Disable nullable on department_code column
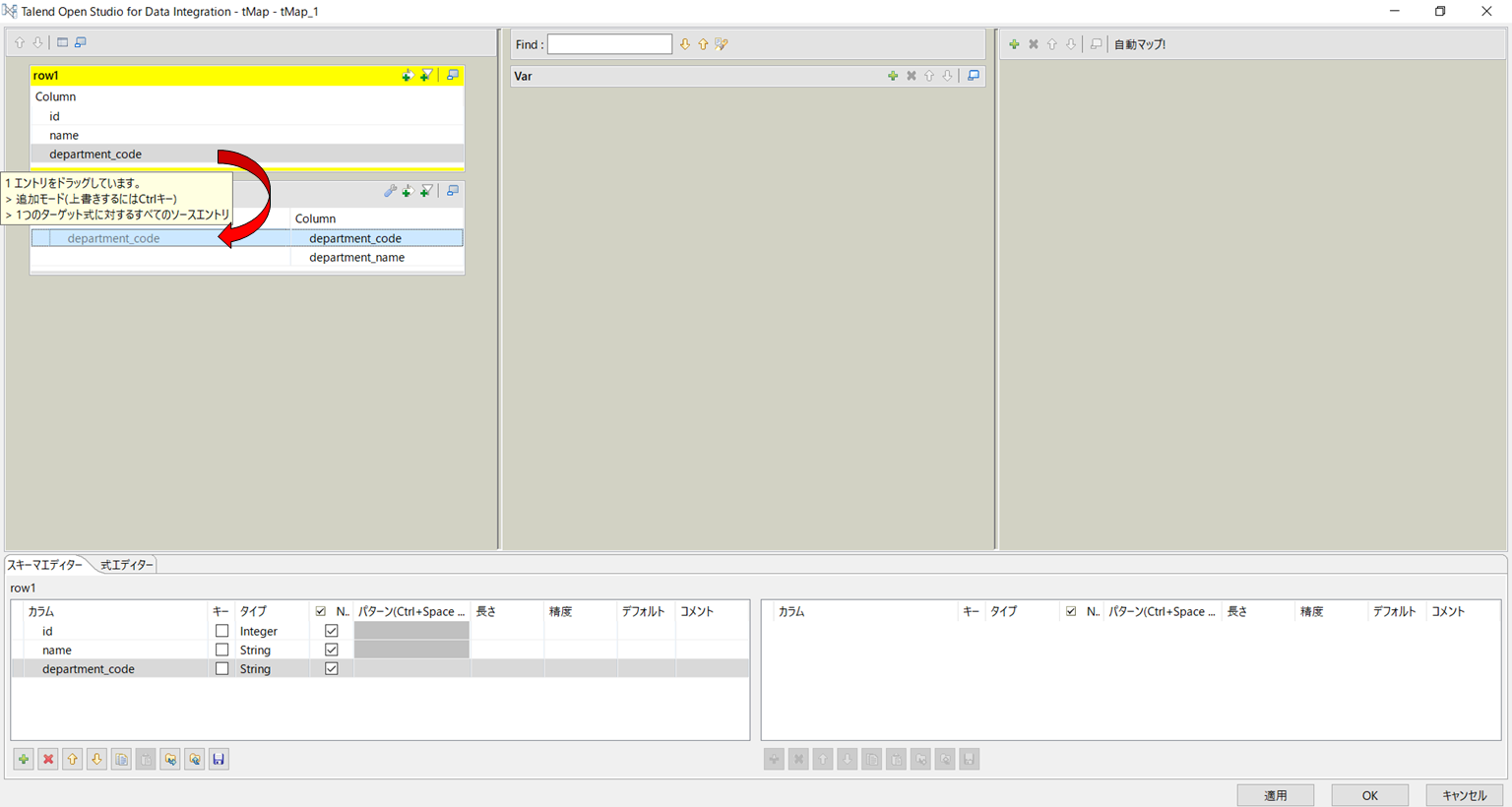The height and width of the screenshot is (807, 1512). [331, 668]
